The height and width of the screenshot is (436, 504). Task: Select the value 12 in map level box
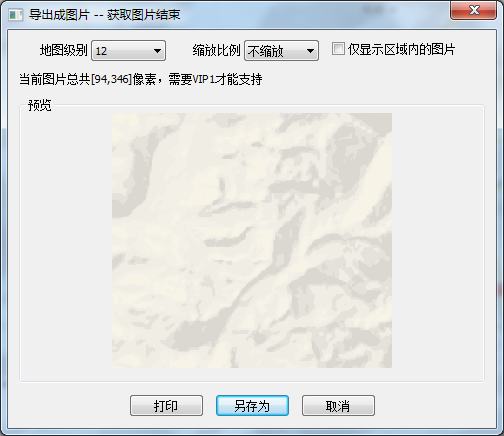coord(101,51)
